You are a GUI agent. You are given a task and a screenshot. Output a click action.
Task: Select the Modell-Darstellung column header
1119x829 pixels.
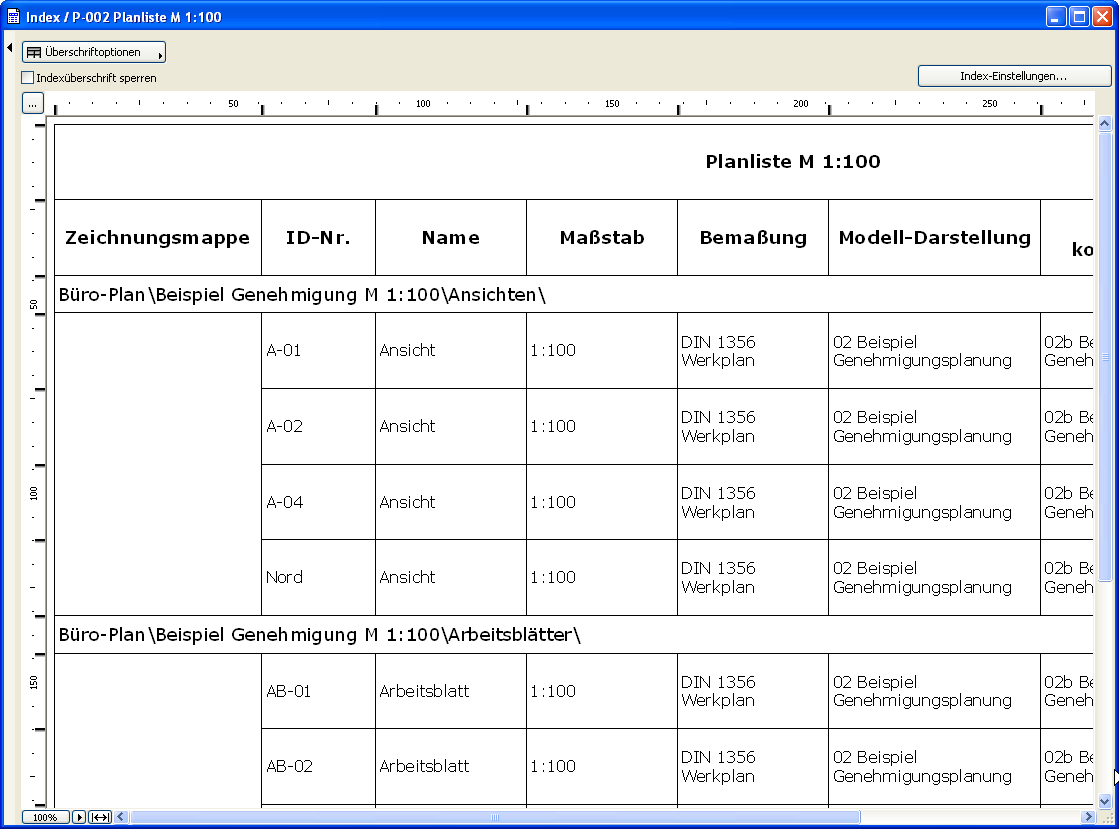point(934,238)
